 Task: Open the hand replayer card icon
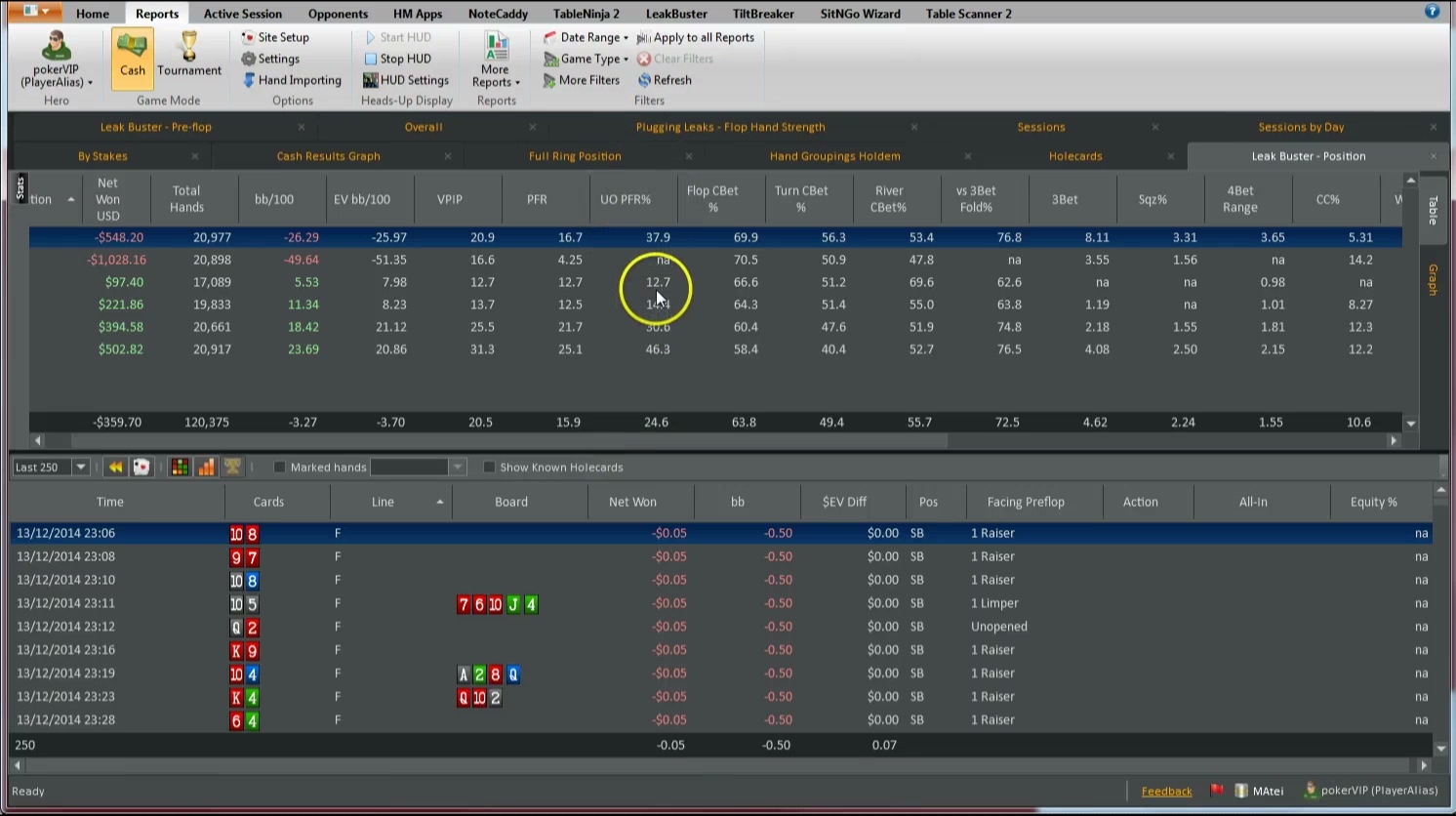coord(142,467)
